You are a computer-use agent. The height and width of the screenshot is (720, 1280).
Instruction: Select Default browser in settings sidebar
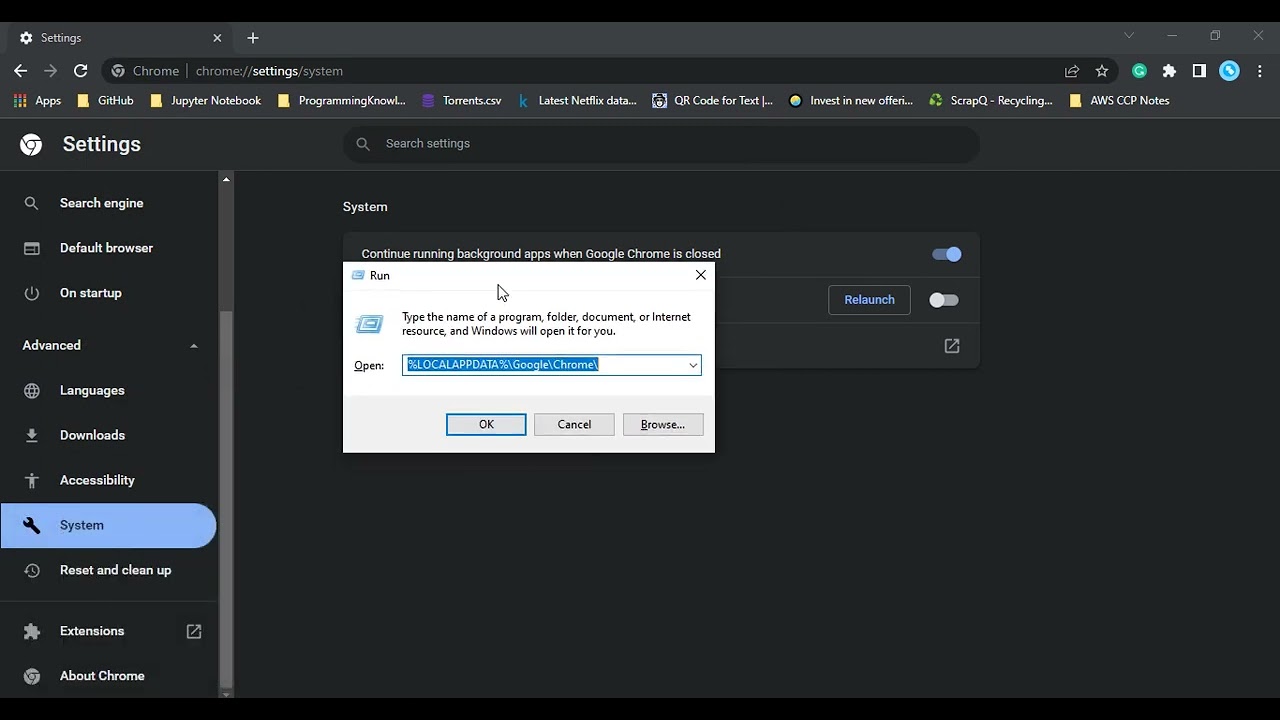click(x=108, y=248)
